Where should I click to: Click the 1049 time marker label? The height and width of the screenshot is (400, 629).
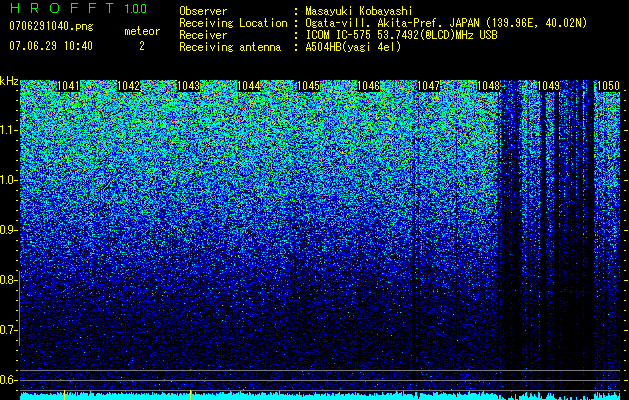click(548, 86)
